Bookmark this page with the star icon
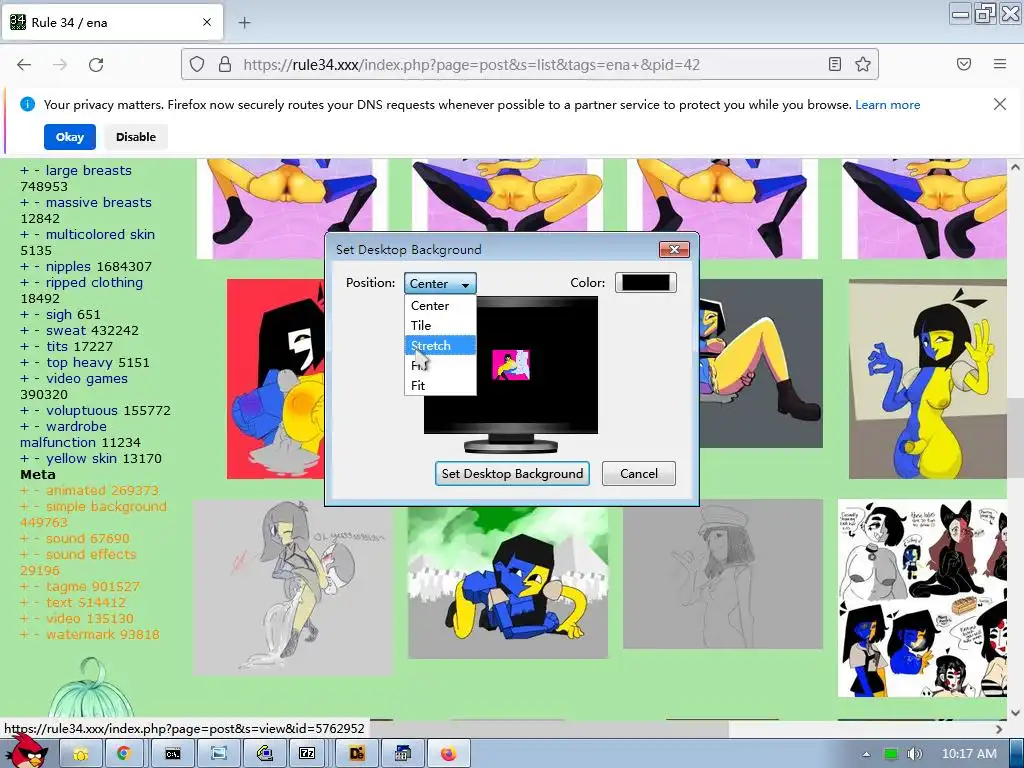The height and width of the screenshot is (768, 1024). (863, 64)
